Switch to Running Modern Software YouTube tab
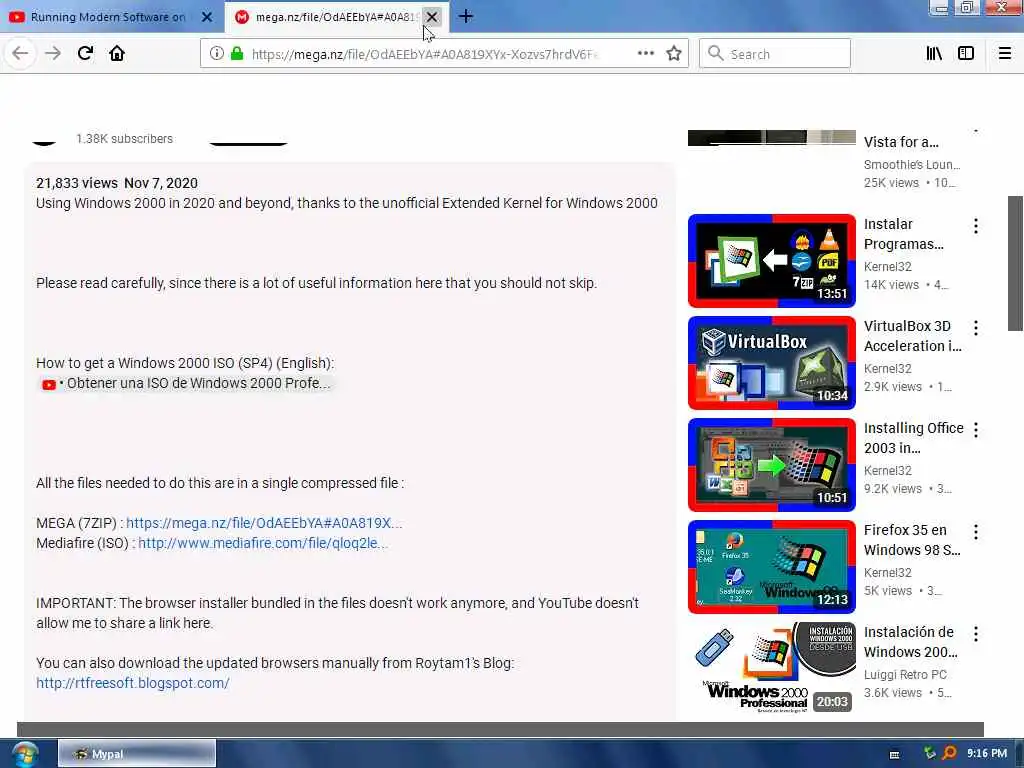The height and width of the screenshot is (768, 1024). (108, 17)
